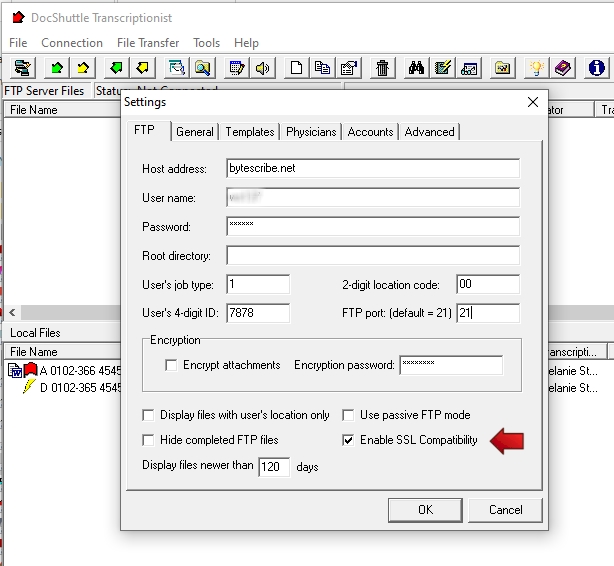Click the Display files newer than days field

274,467
